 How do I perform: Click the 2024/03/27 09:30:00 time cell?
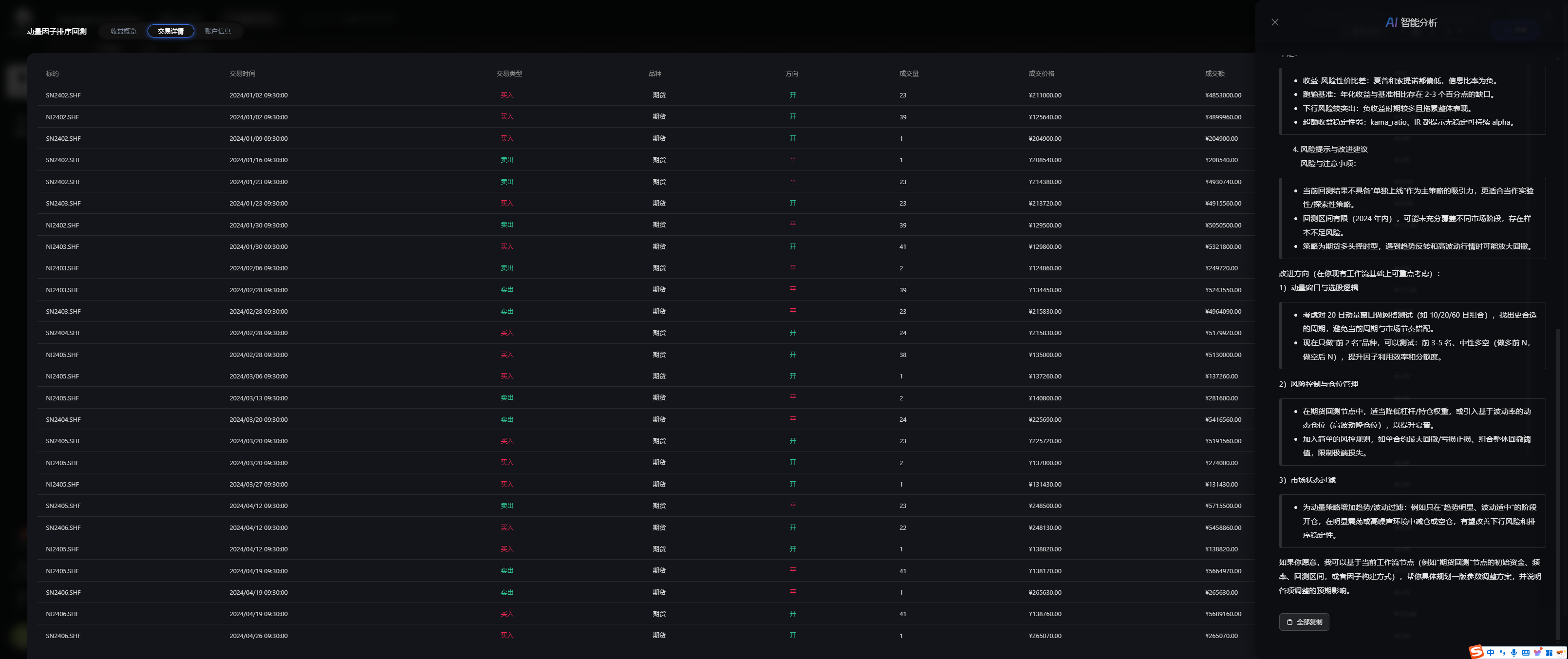point(259,484)
